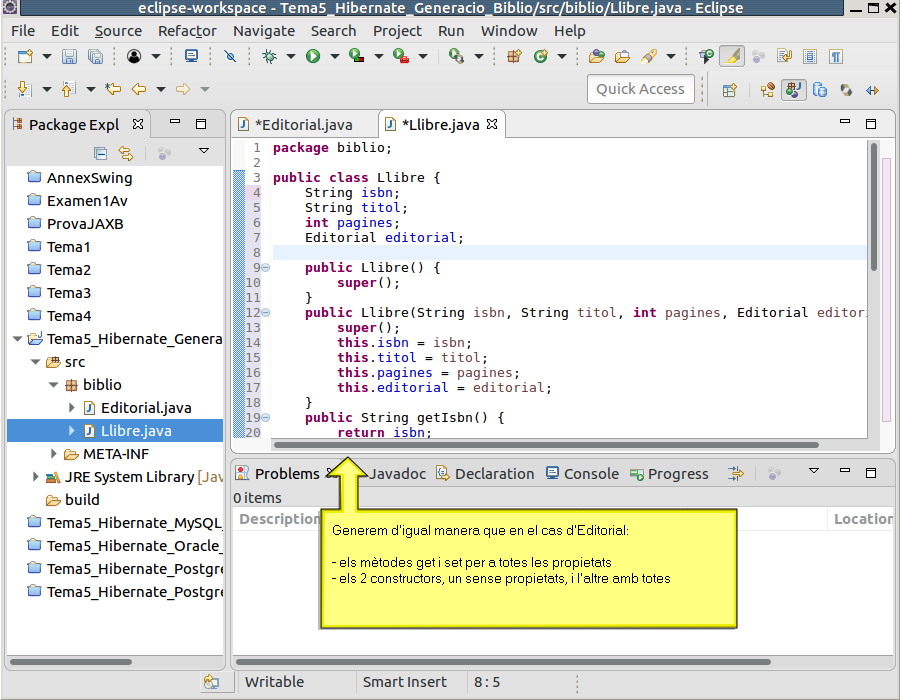The height and width of the screenshot is (700, 900).
Task: Toggle Mark Occurrences highlighter button
Action: [732, 57]
